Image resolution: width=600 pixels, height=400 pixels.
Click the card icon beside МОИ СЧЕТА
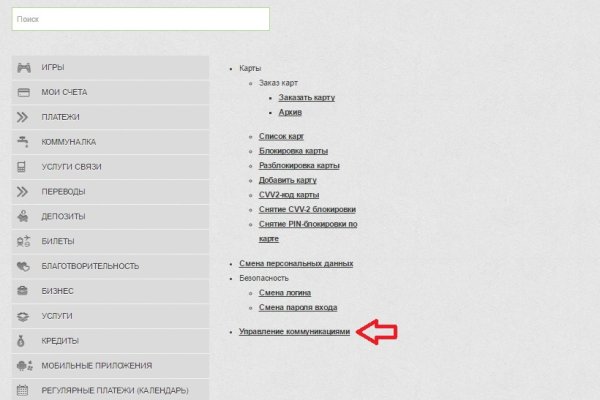pyautogui.click(x=22, y=92)
